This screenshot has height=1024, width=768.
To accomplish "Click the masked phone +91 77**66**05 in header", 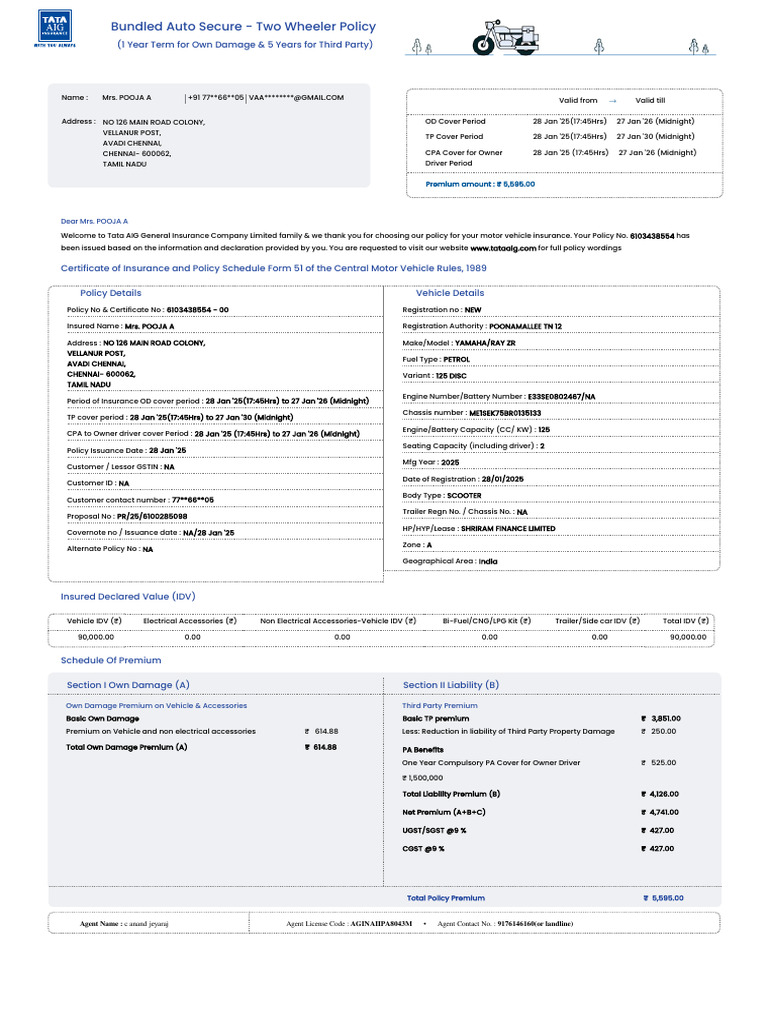I will tap(216, 98).
